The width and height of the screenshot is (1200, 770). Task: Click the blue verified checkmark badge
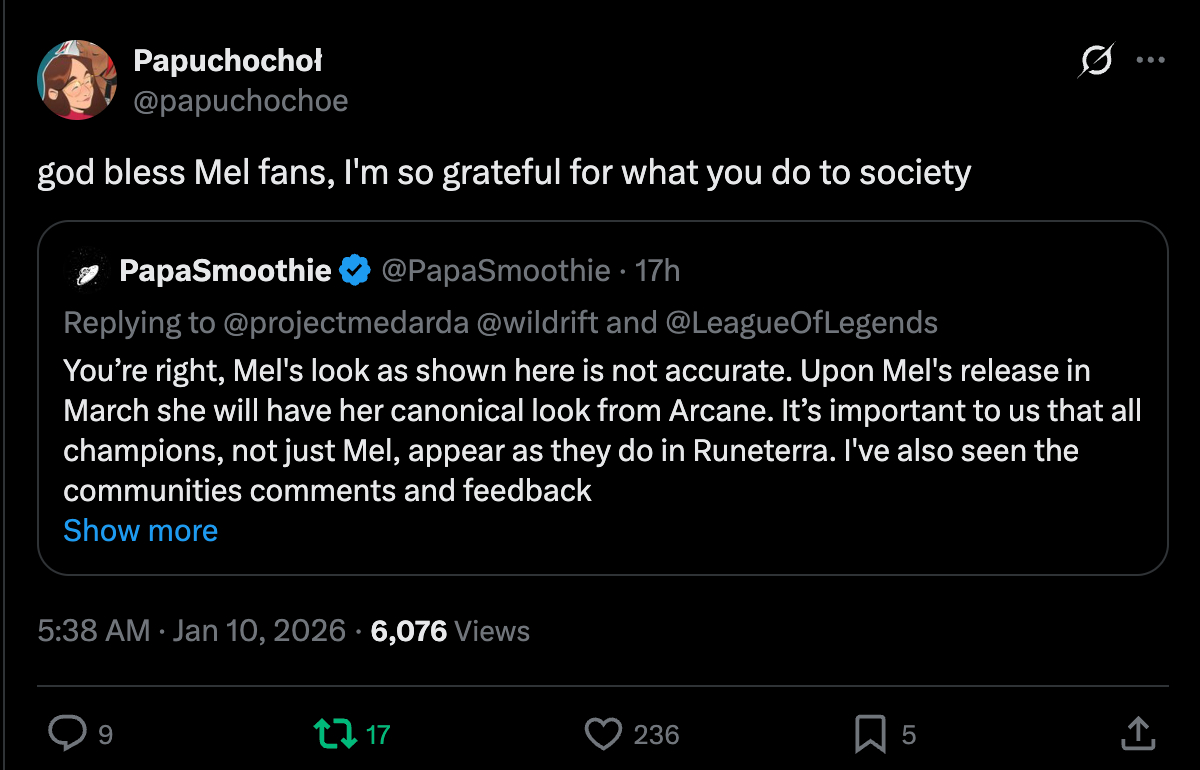354,270
